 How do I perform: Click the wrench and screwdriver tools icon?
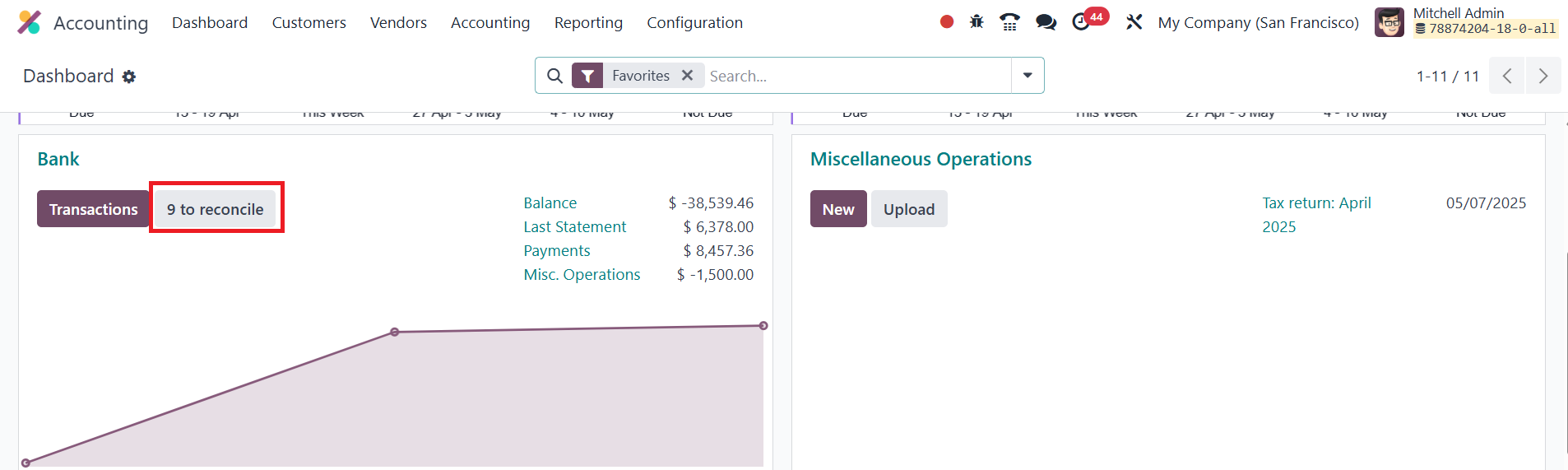pos(1134,22)
